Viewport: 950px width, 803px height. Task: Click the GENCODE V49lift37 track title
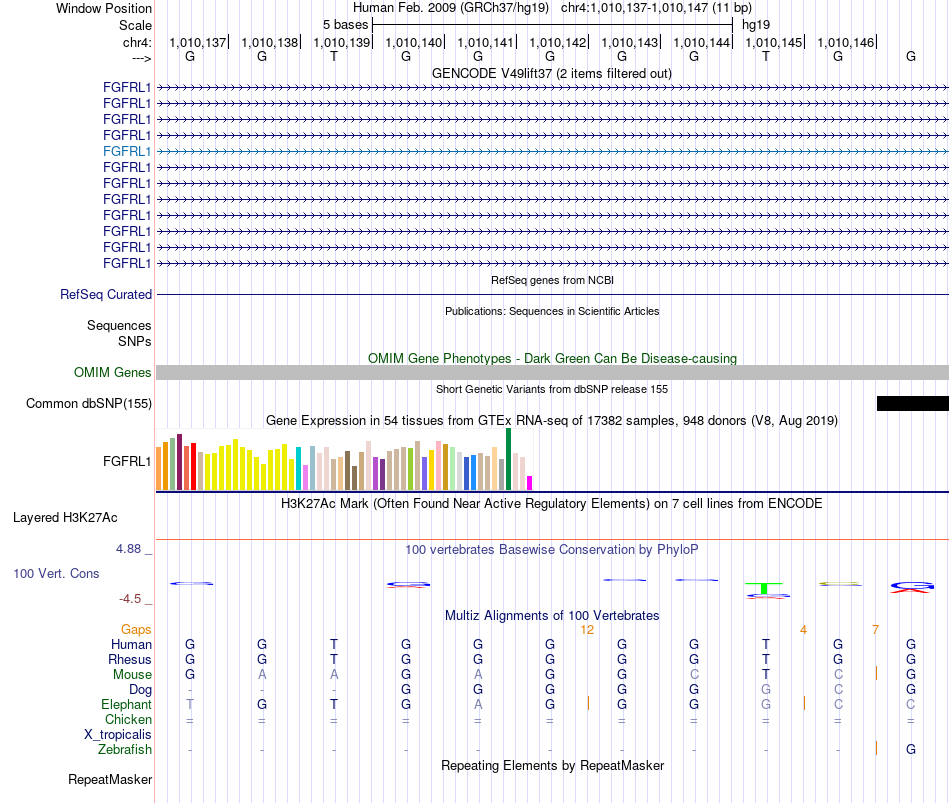pos(552,74)
